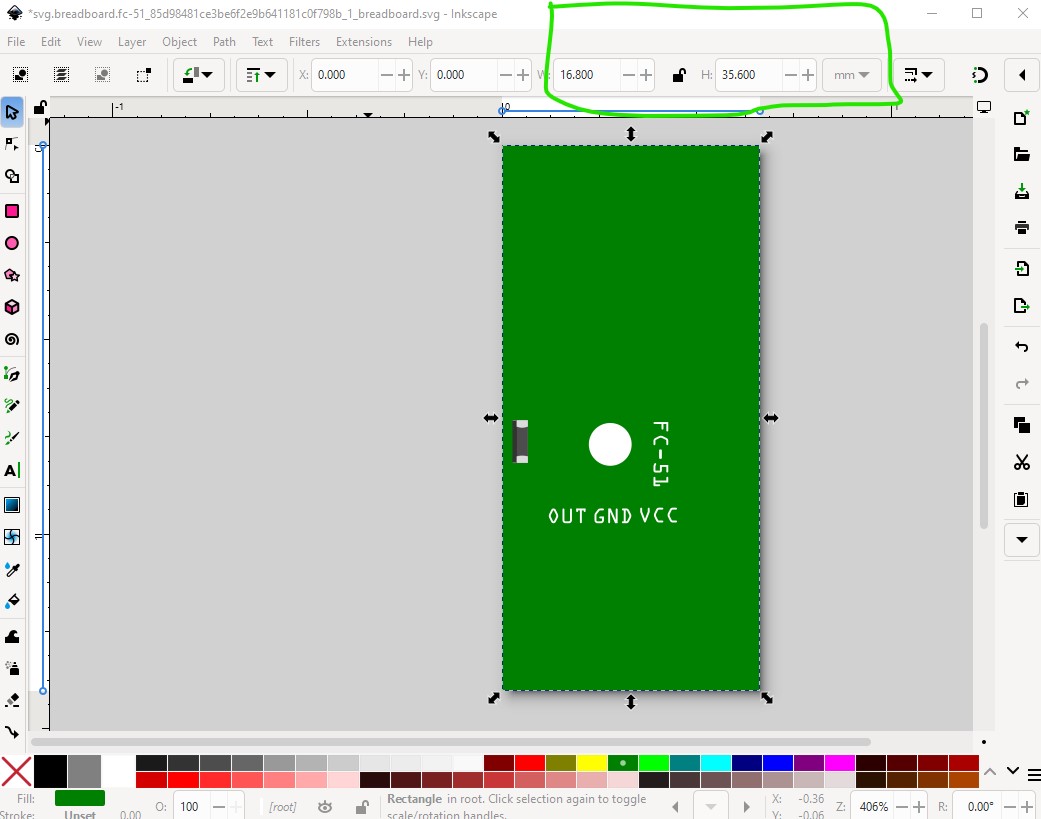Open the Extensions menu
The height and width of the screenshot is (819, 1041).
click(x=363, y=42)
